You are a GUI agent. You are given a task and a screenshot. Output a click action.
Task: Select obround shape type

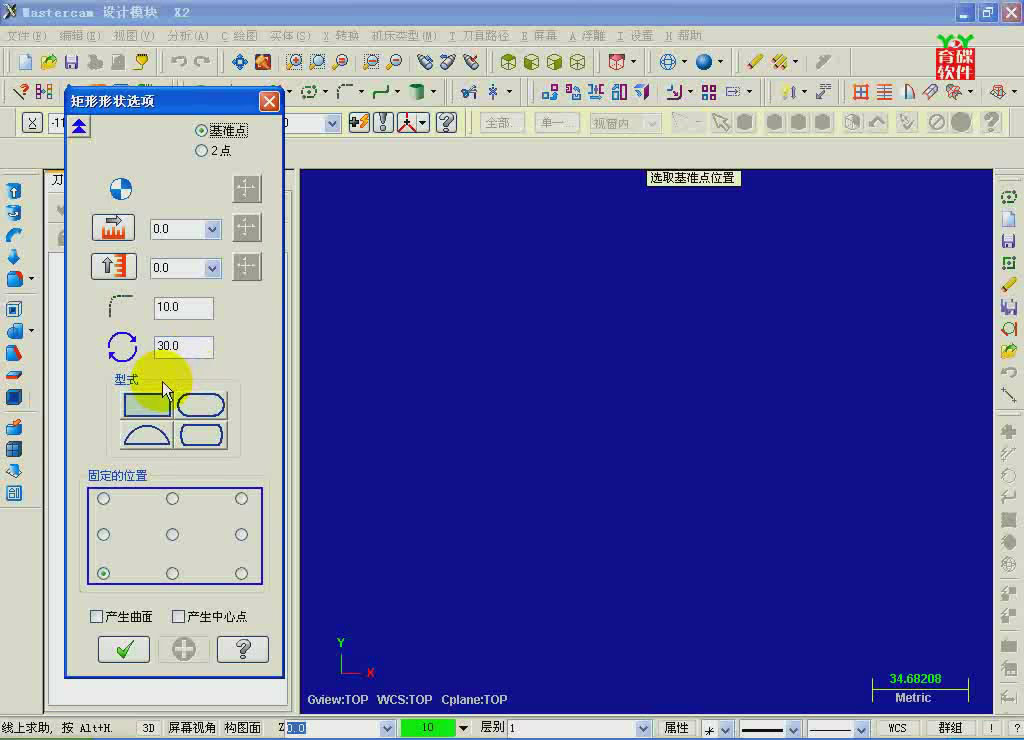[201, 406]
